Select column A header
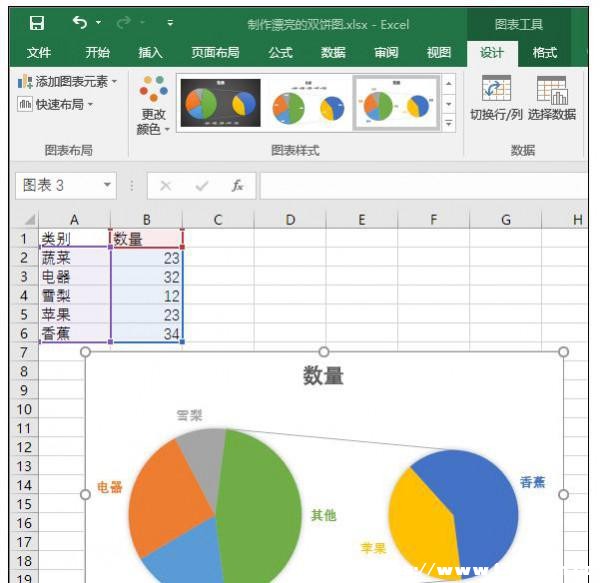This screenshot has height=583, width=600. (x=74, y=220)
